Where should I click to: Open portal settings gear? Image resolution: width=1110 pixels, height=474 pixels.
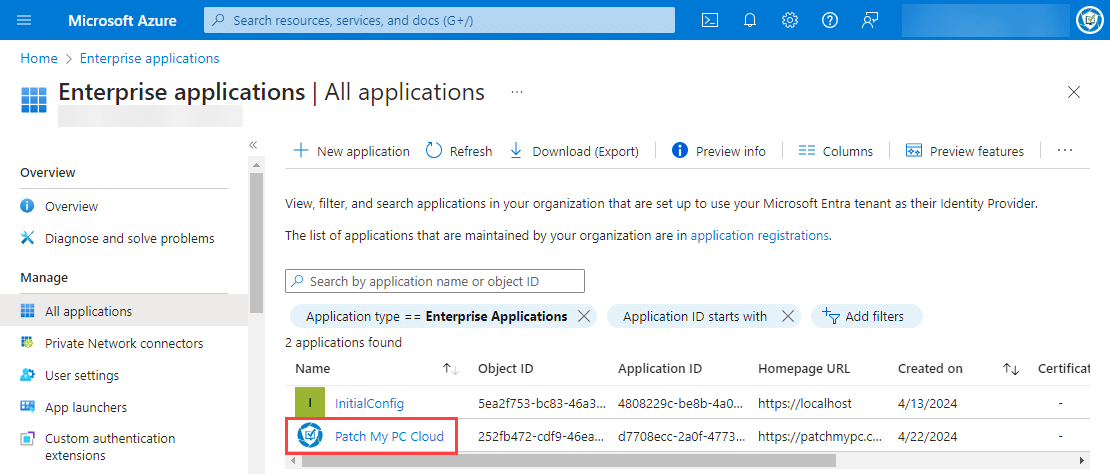tap(789, 20)
